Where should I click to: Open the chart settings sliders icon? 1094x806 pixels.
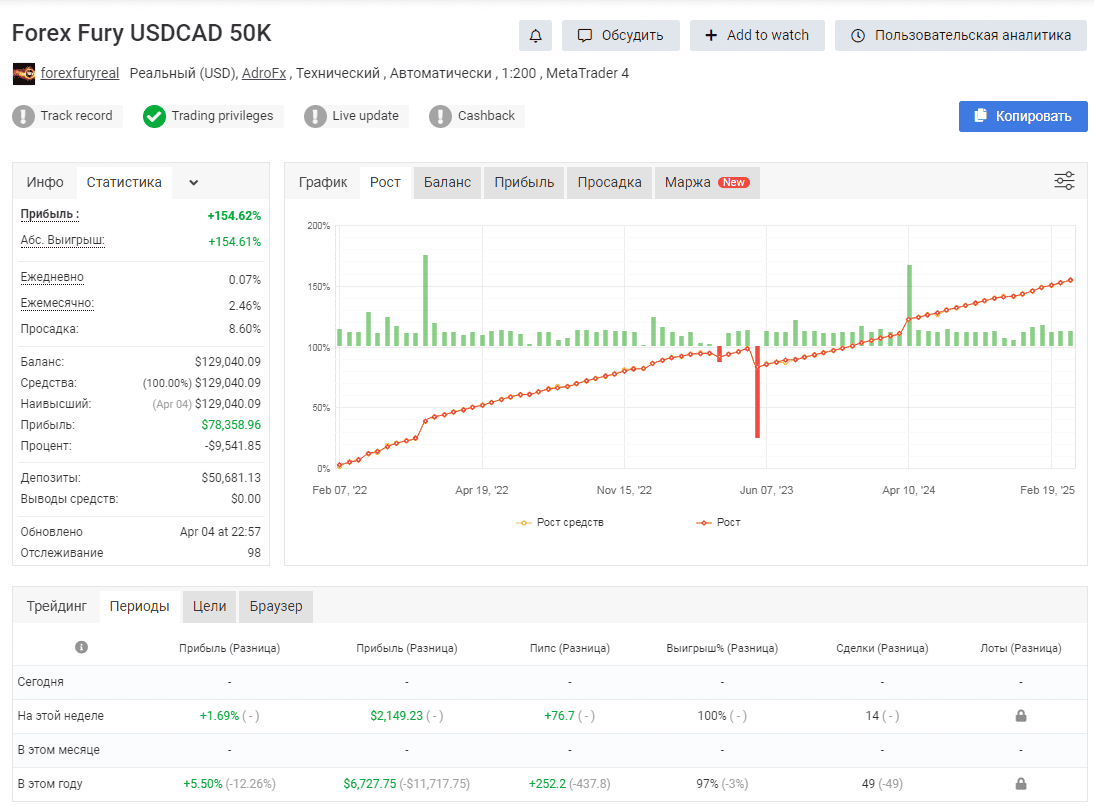pyautogui.click(x=1064, y=181)
